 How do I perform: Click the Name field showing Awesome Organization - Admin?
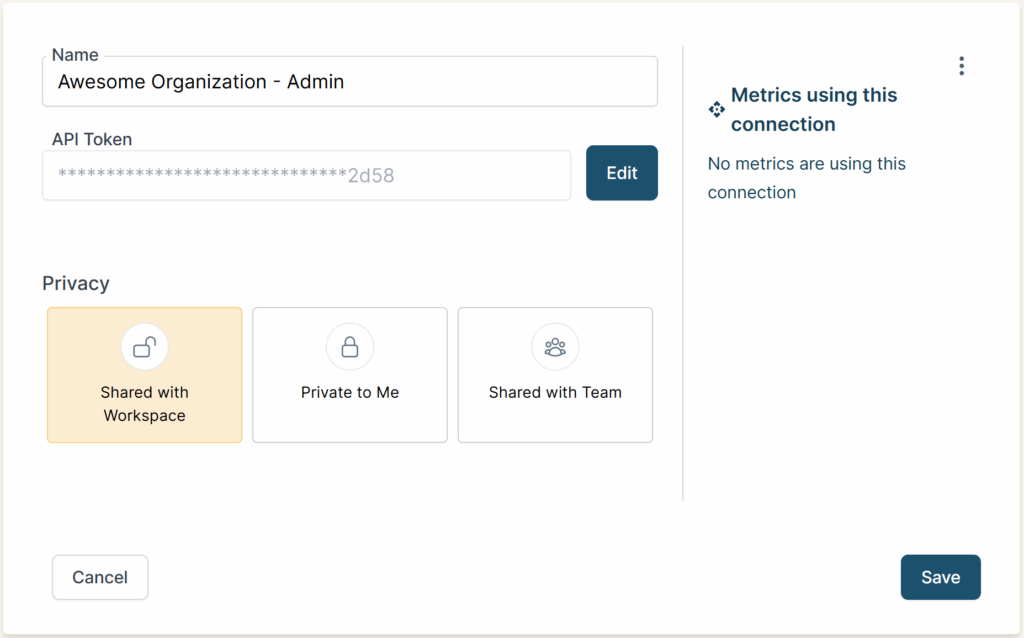click(x=350, y=81)
